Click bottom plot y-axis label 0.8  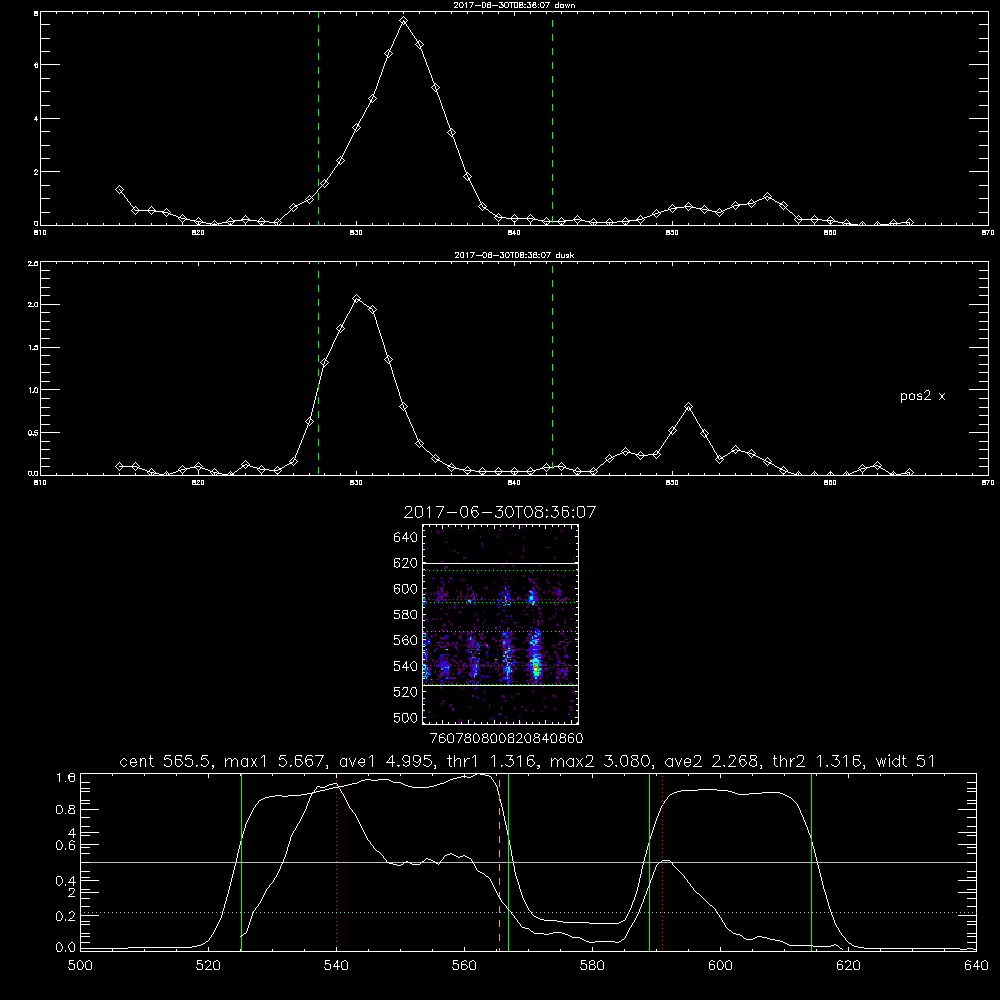point(66,809)
